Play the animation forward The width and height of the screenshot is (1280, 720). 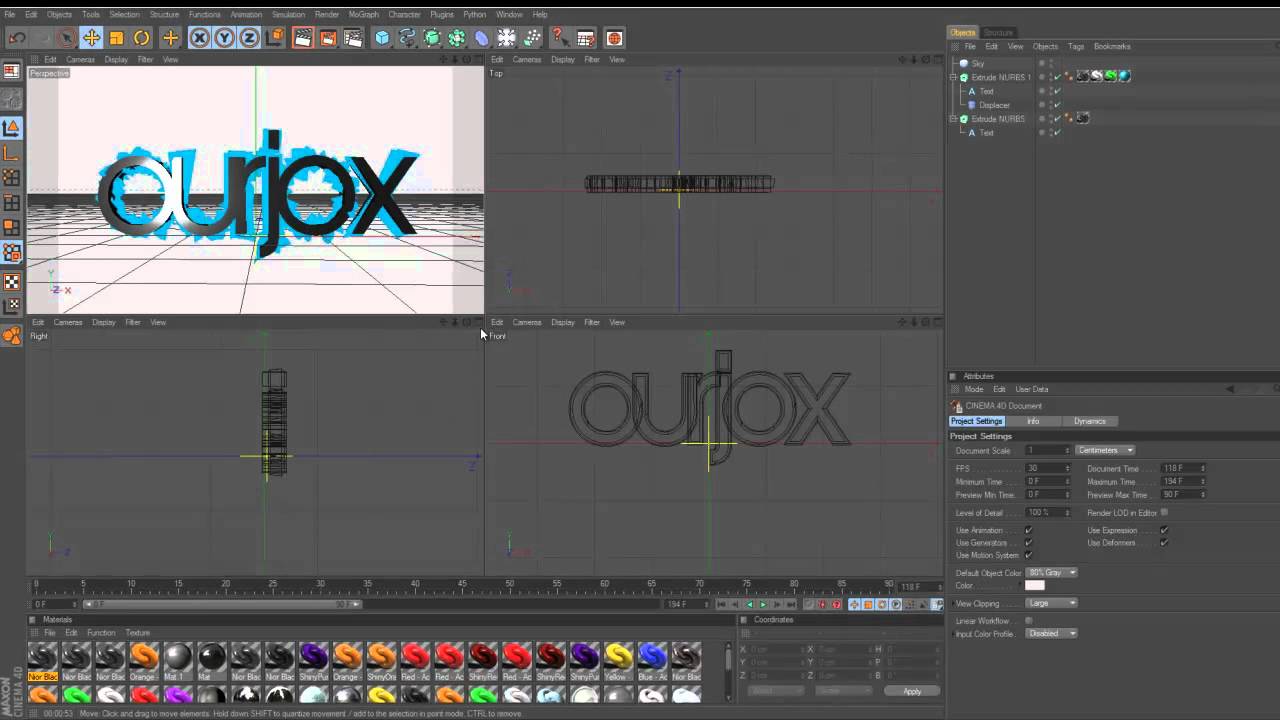[763, 604]
